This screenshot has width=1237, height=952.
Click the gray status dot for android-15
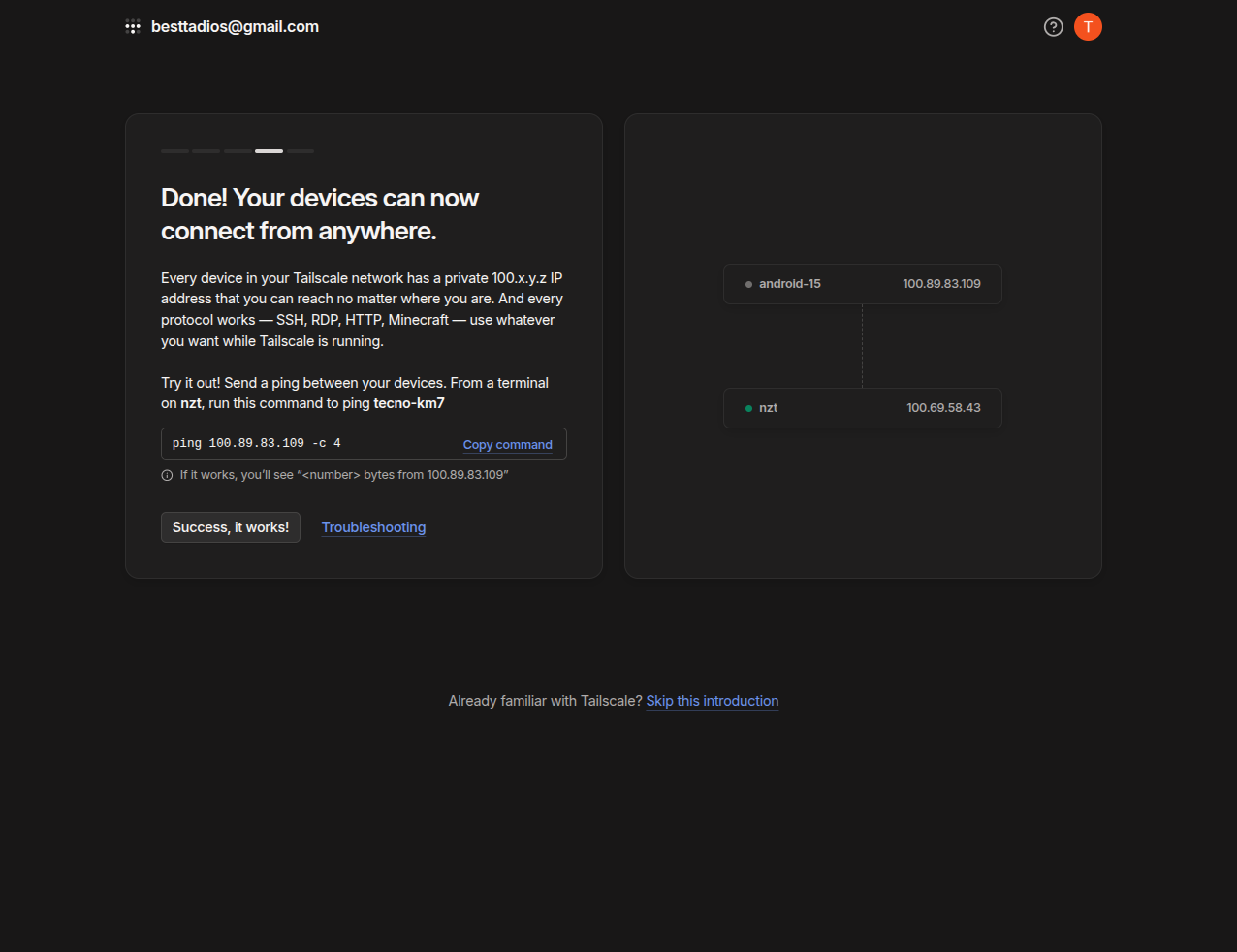coord(748,284)
